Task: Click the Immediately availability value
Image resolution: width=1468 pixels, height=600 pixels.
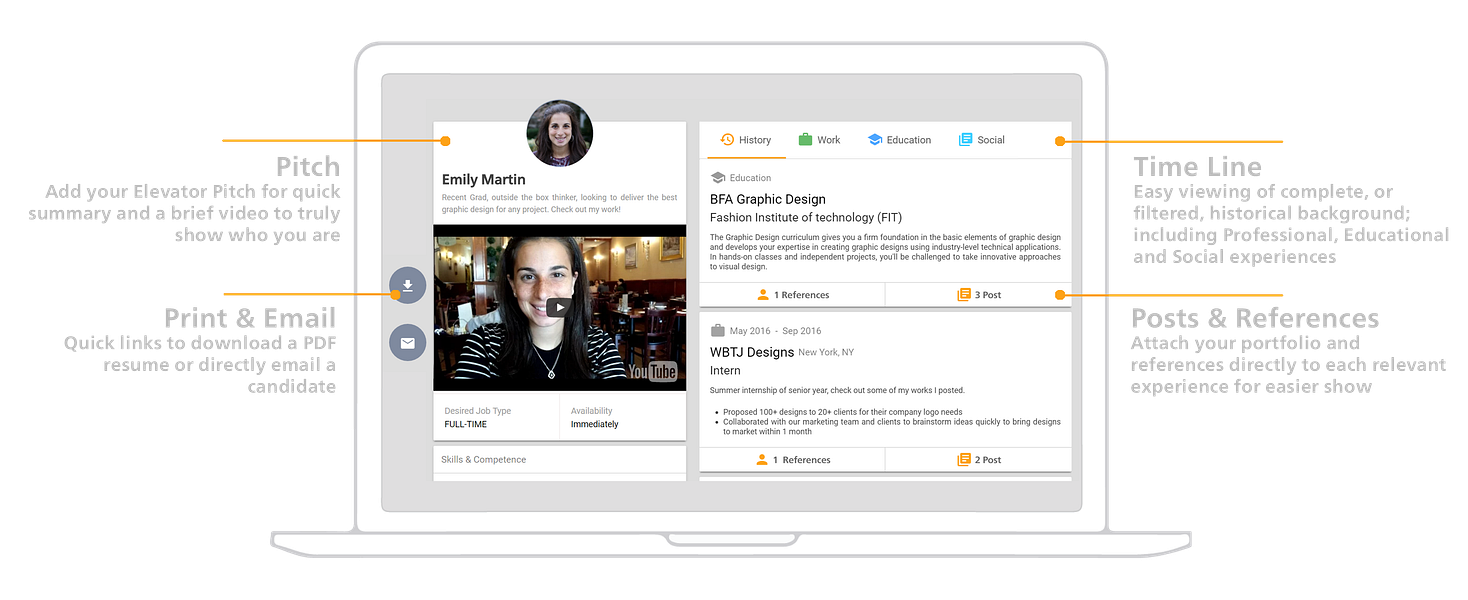Action: [x=595, y=424]
